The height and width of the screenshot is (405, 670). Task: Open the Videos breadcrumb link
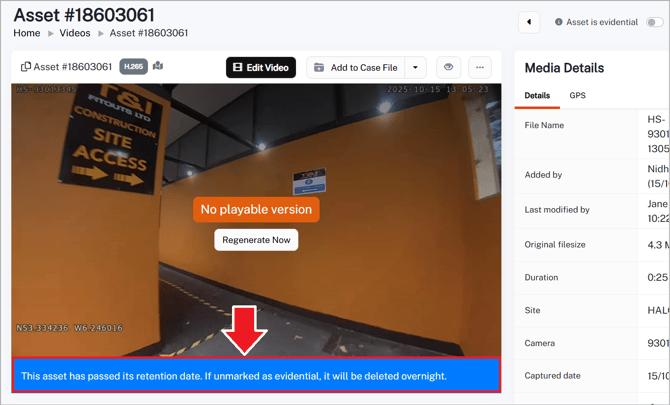click(x=75, y=33)
